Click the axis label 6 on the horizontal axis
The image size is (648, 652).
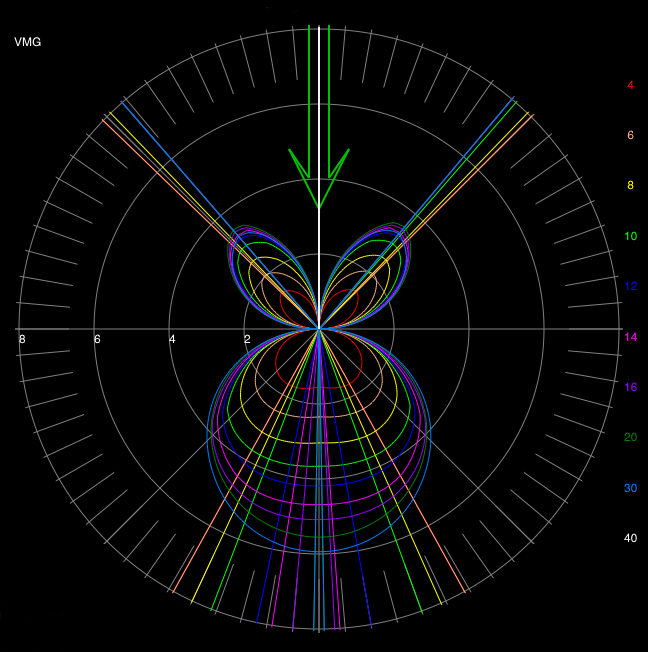97,339
